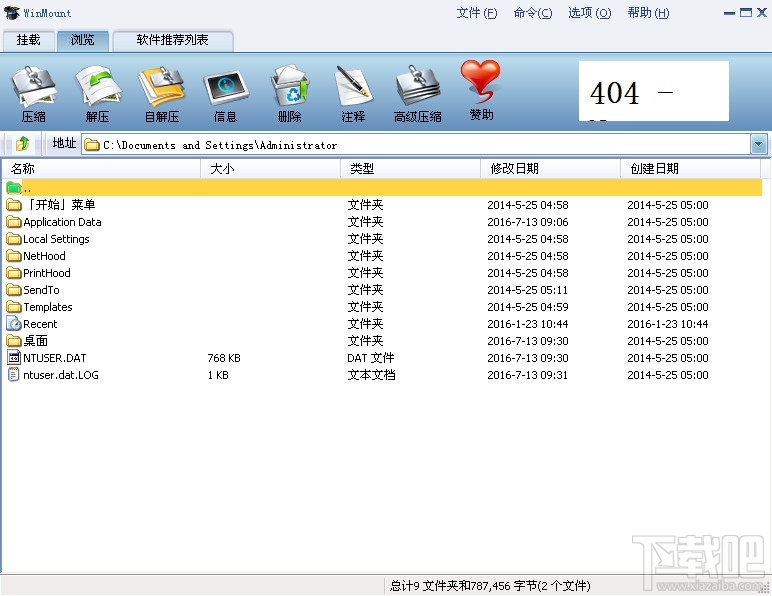Viewport: 772px width, 596px height.
Task: Click the Recent folder clock icon
Action: click(14, 324)
